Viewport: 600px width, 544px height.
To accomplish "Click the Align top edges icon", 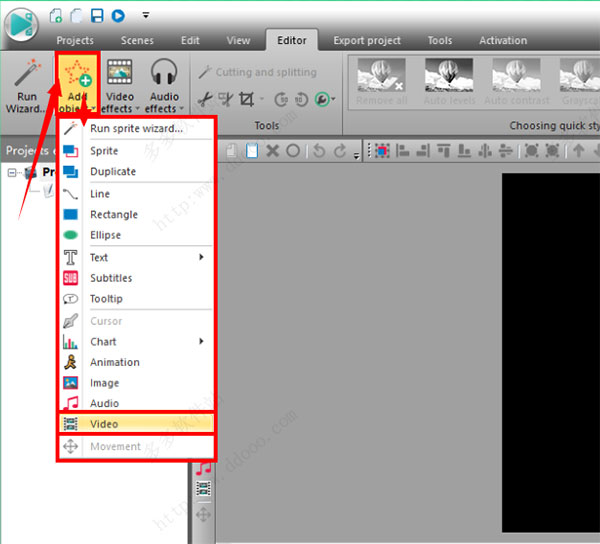I will [443, 151].
